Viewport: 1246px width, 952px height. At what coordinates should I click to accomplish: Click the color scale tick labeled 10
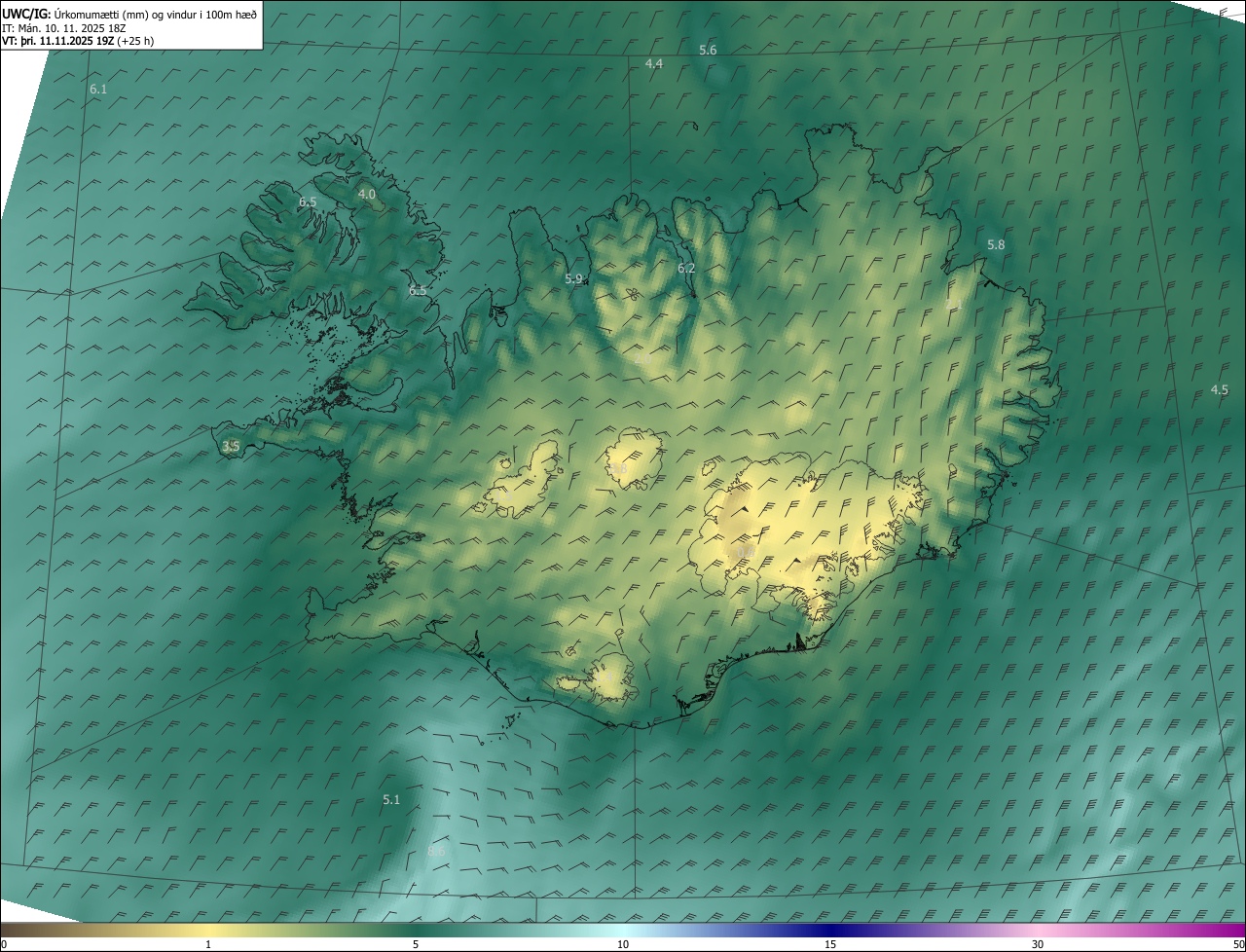click(623, 944)
